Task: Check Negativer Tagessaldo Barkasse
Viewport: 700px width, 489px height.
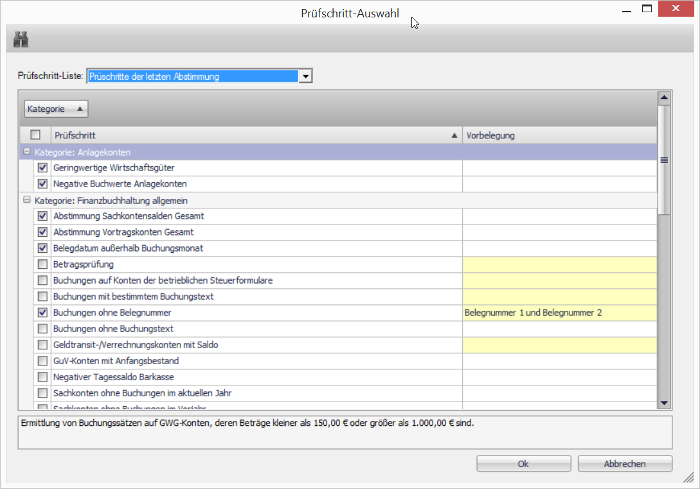Action: click(x=42, y=377)
